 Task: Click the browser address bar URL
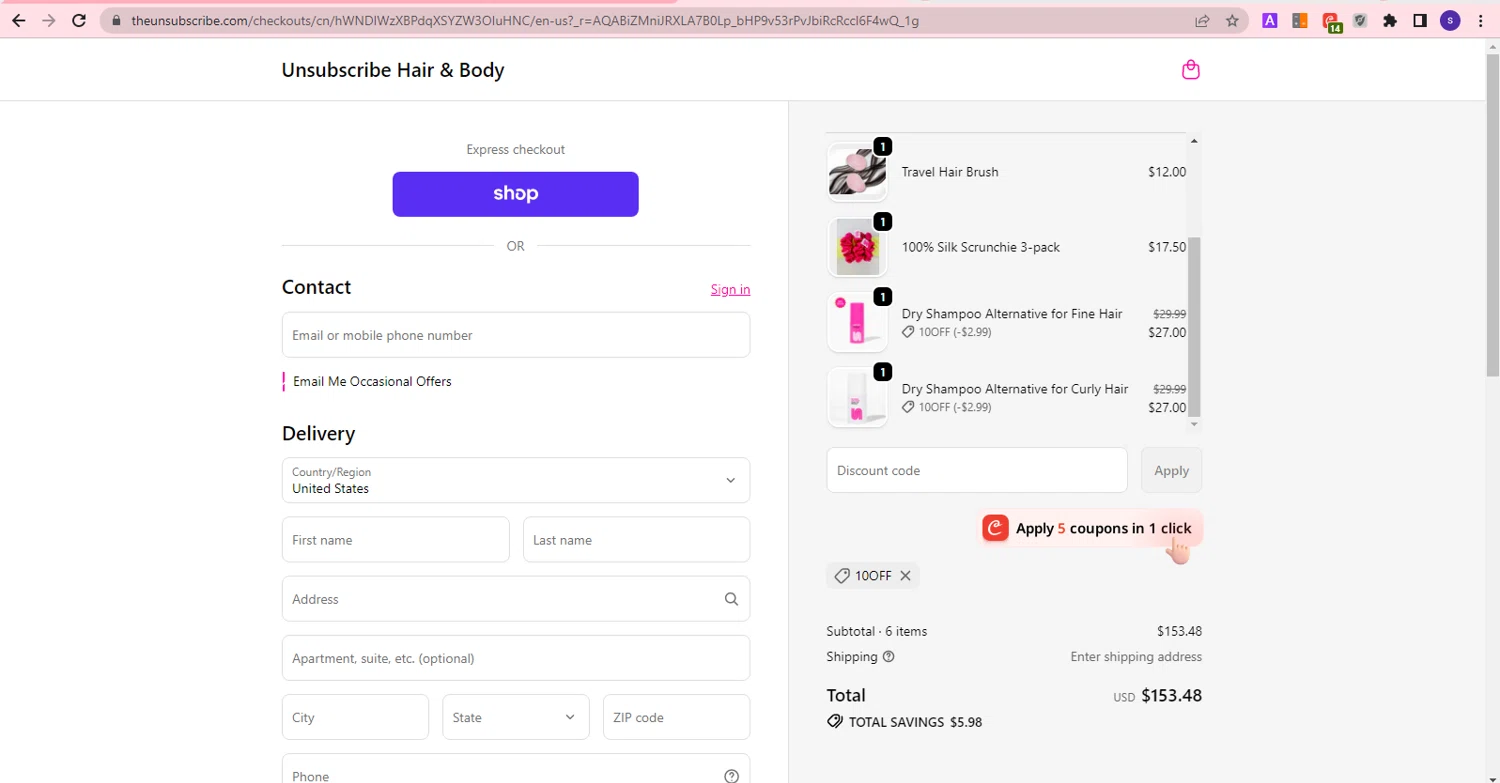(x=525, y=20)
